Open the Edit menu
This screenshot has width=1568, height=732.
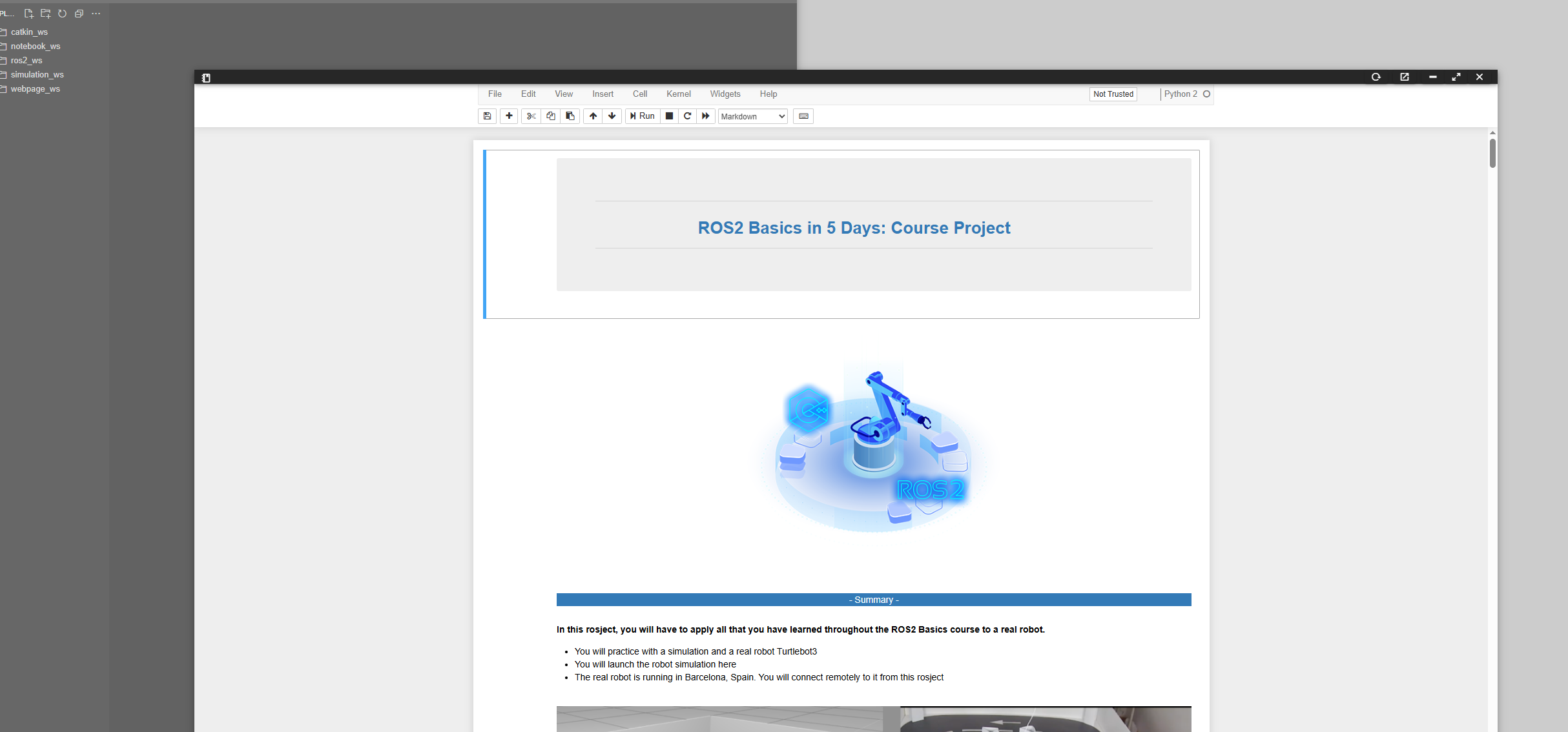(x=528, y=94)
